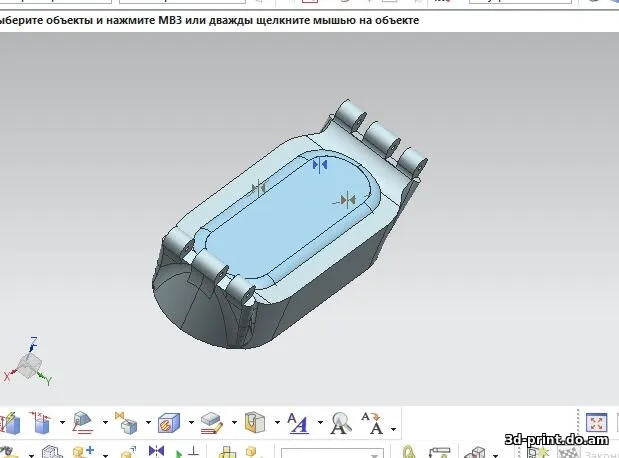The height and width of the screenshot is (458, 619).
Task: Select green arrow perpendicular constraint icon
Action: 187,452
